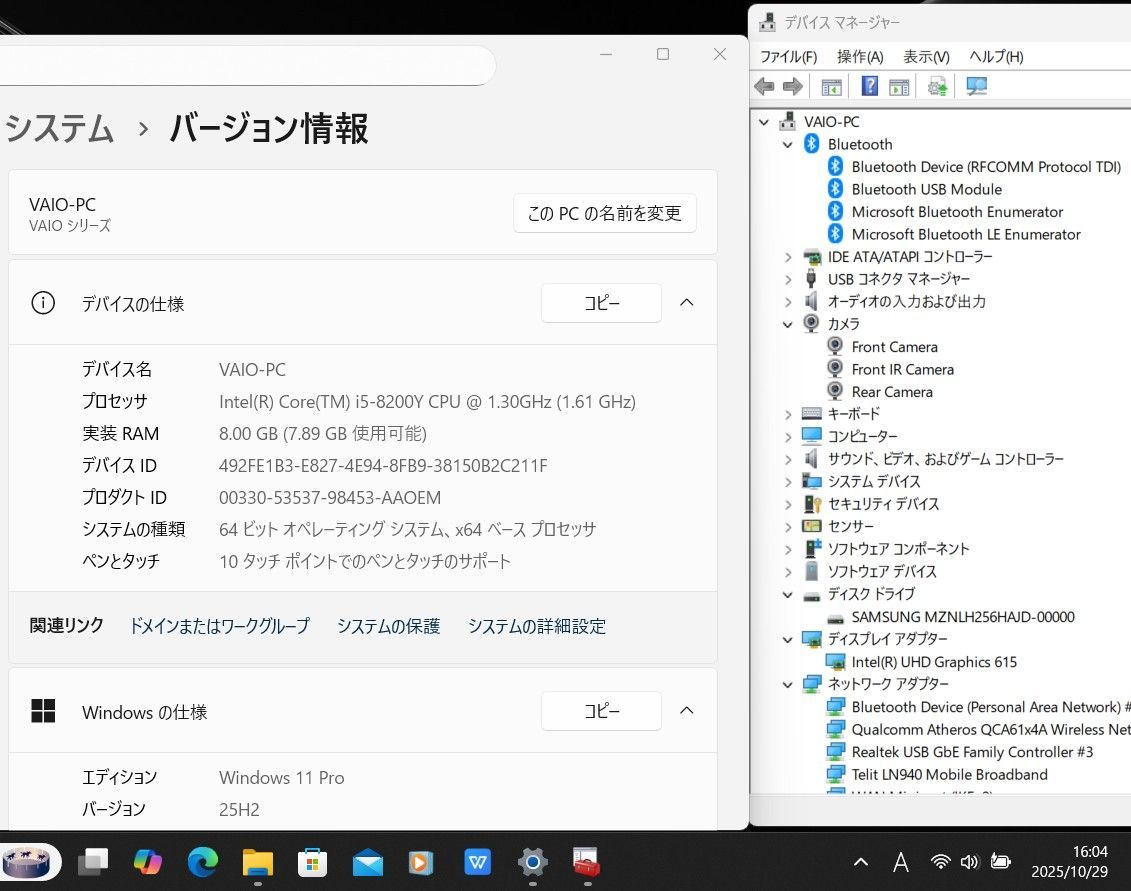
Task: Click the Forward navigation arrow in Device Manager
Action: tap(793, 86)
